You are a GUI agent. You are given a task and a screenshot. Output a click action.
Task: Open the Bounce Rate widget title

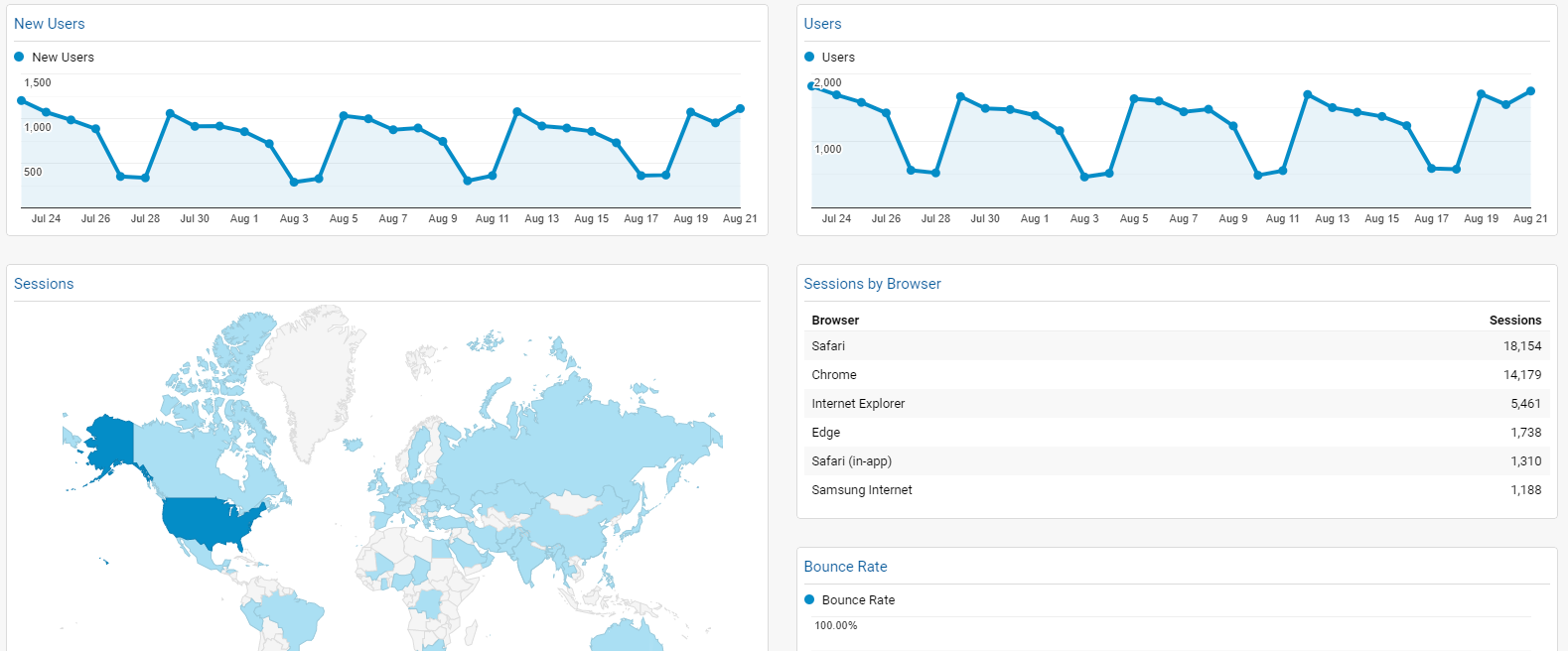pos(845,567)
